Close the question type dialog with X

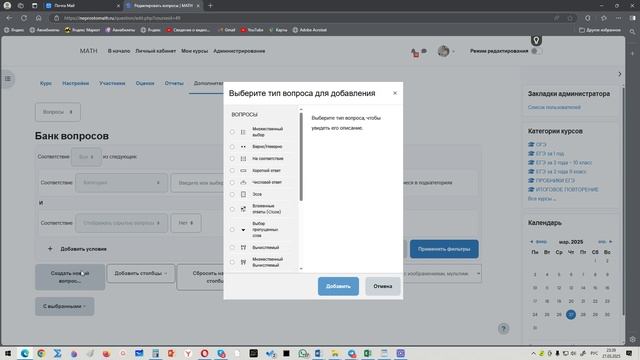(x=395, y=93)
